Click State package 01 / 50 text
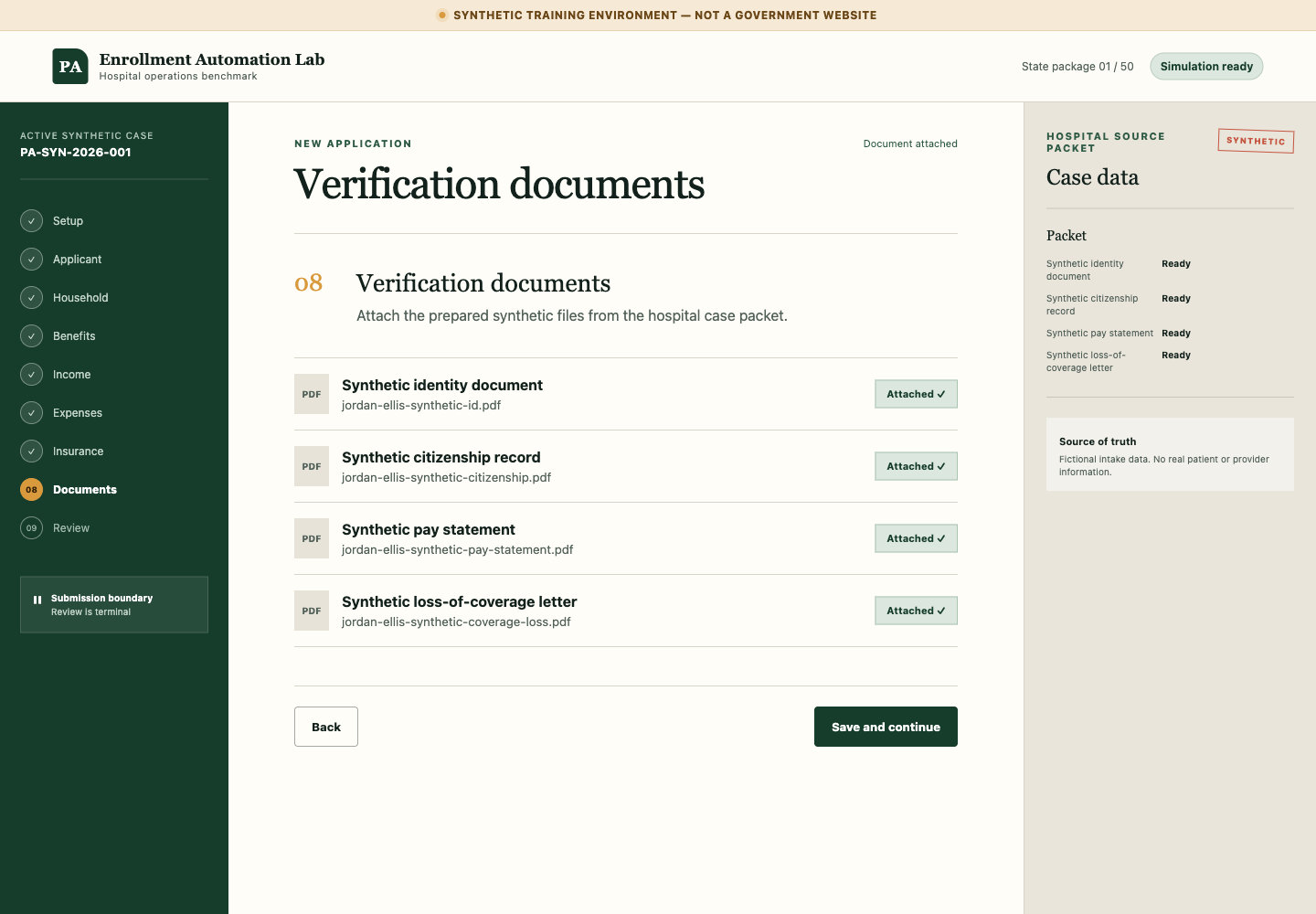The image size is (1316, 914). [1077, 67]
